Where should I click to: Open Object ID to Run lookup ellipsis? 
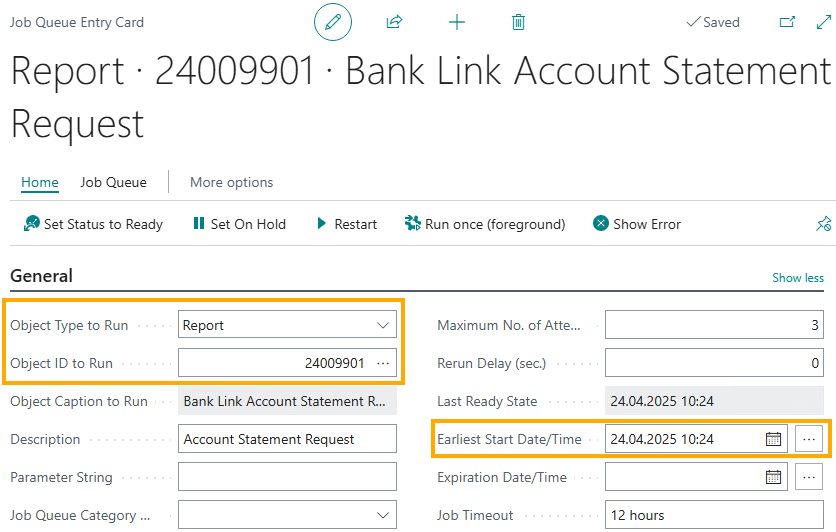point(383,363)
